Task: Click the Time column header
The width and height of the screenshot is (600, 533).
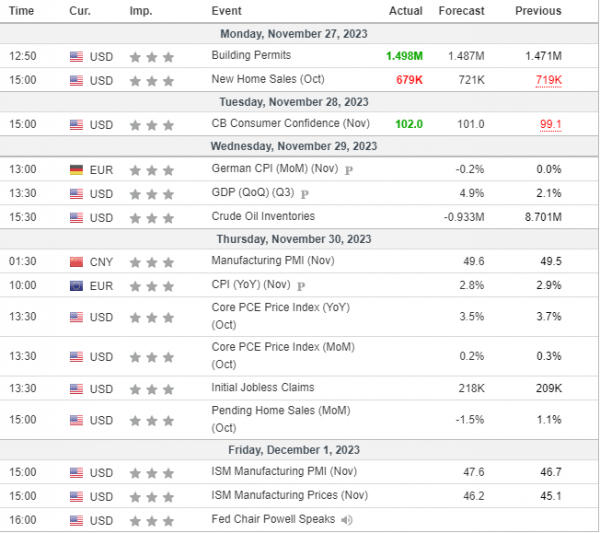Action: (21, 11)
